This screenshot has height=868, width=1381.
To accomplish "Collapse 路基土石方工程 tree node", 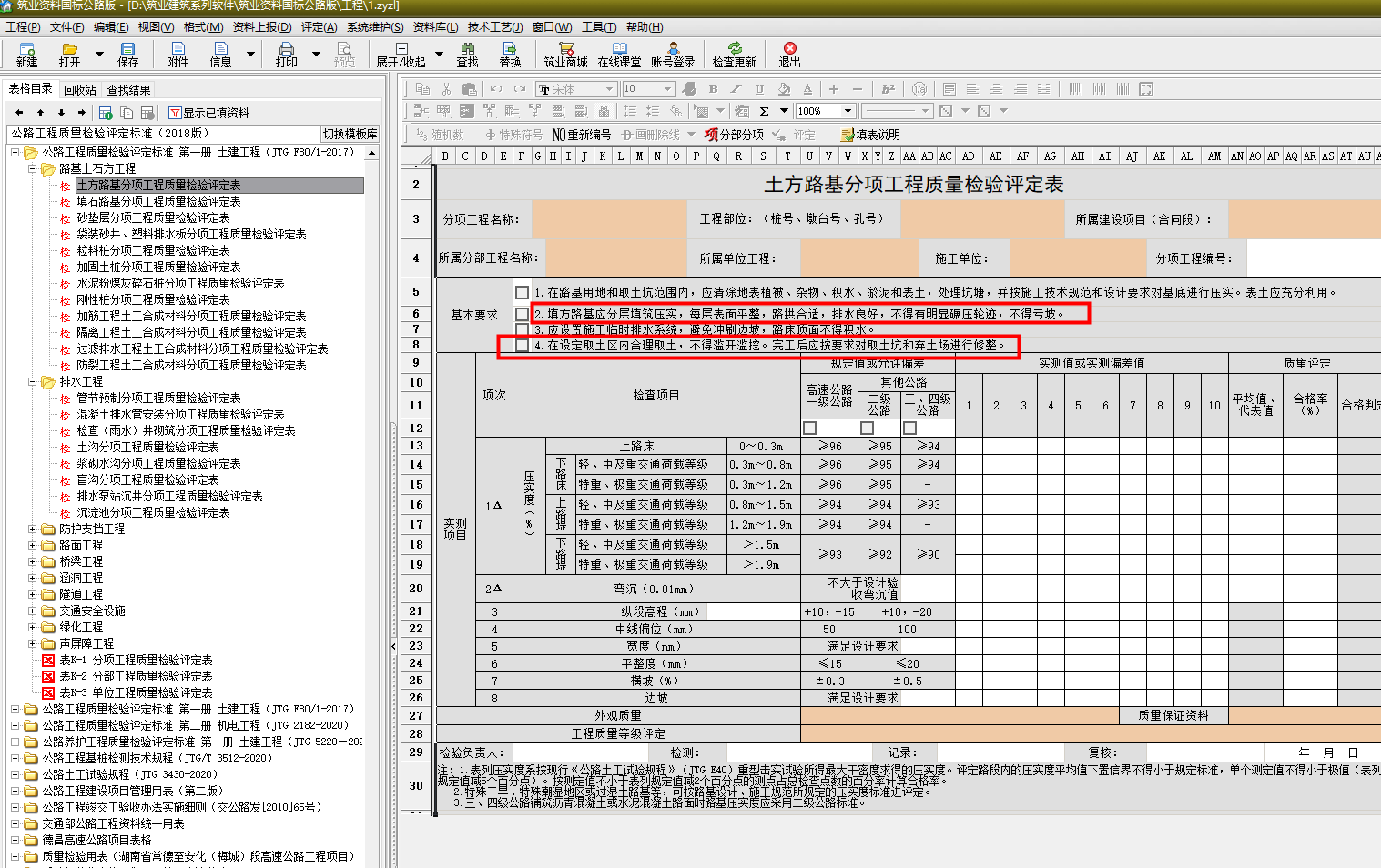I will 33,168.
